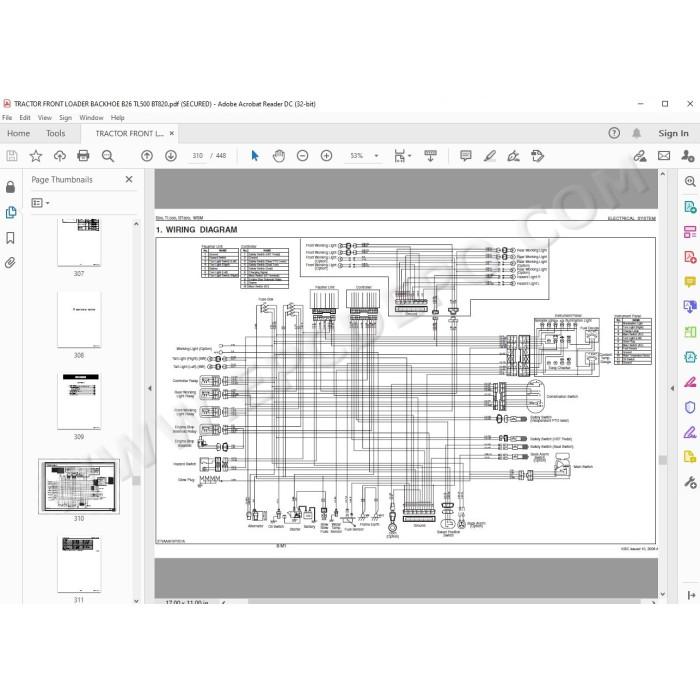Screen dimensions: 700x700
Task: Print the document with printer icon
Action: tap(83, 156)
